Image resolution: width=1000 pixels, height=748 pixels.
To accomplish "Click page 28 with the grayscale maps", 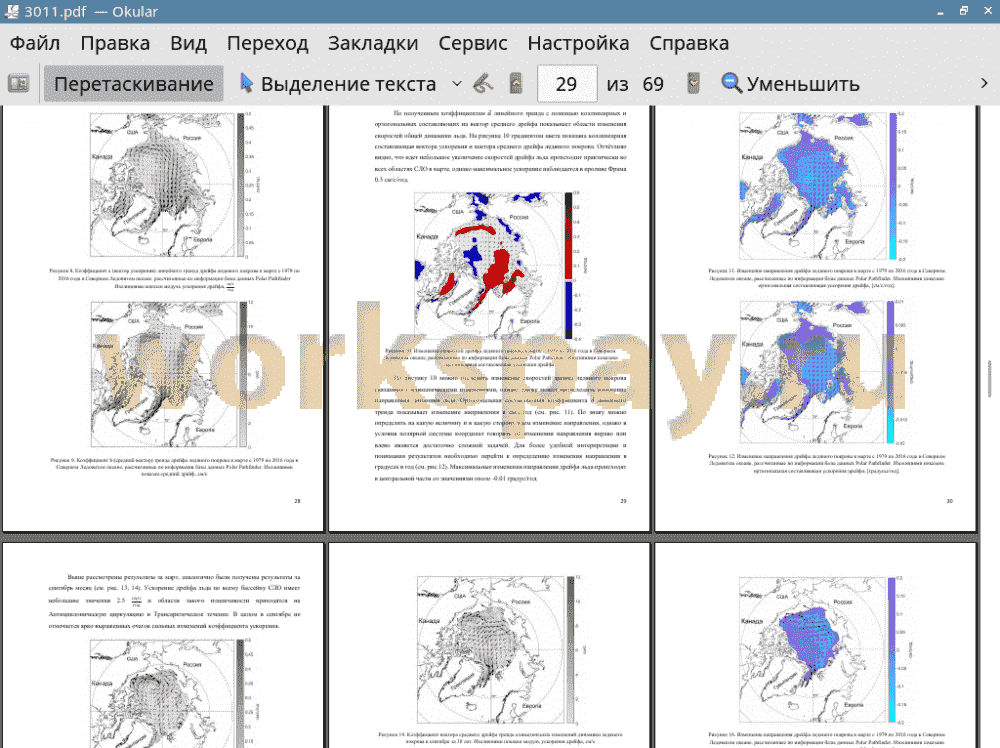I will coord(163,318).
